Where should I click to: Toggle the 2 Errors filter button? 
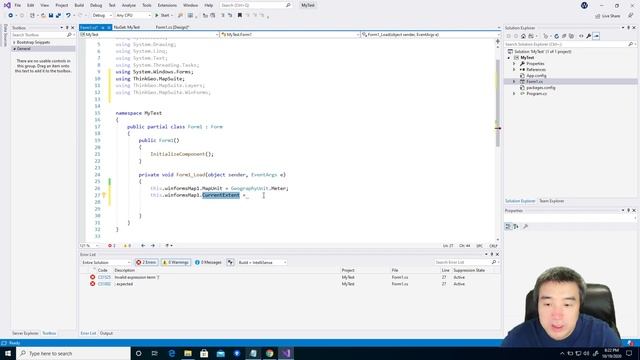(x=146, y=262)
